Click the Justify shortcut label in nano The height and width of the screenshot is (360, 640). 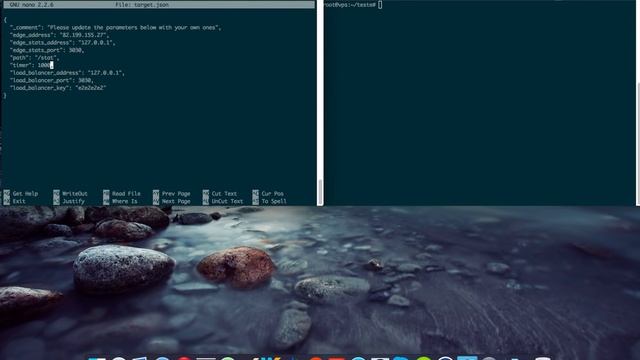(x=73, y=201)
